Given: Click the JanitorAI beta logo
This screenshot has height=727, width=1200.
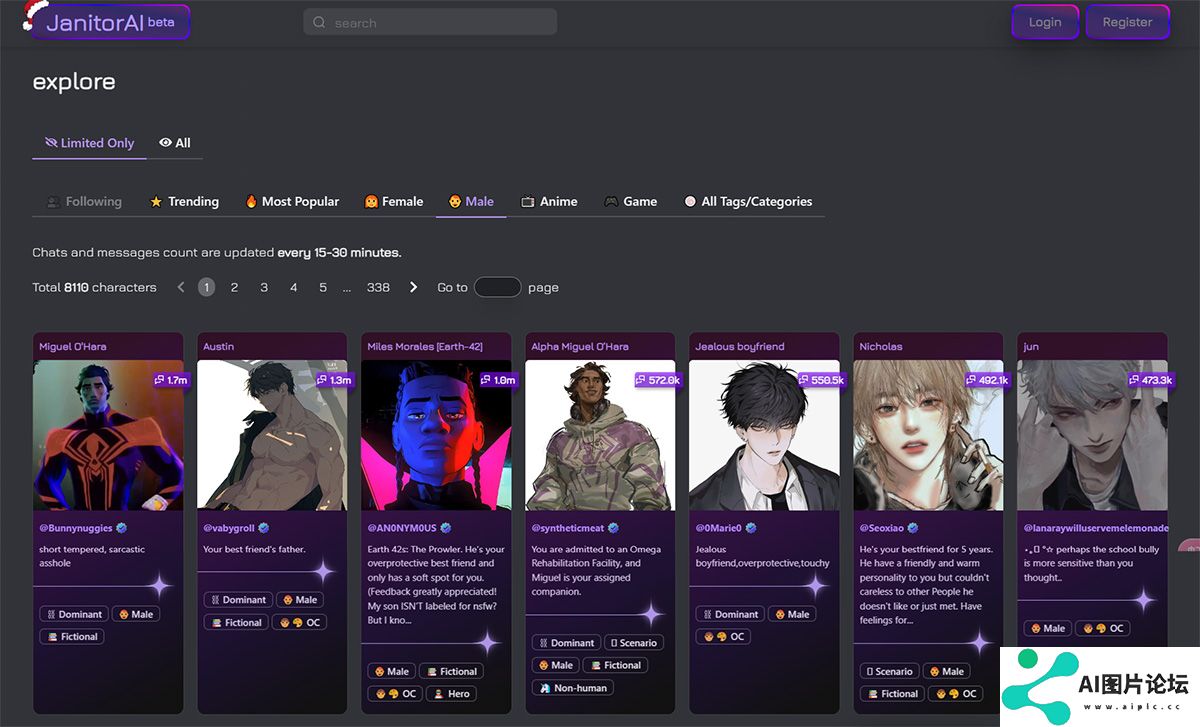Looking at the screenshot, I should 110,22.
